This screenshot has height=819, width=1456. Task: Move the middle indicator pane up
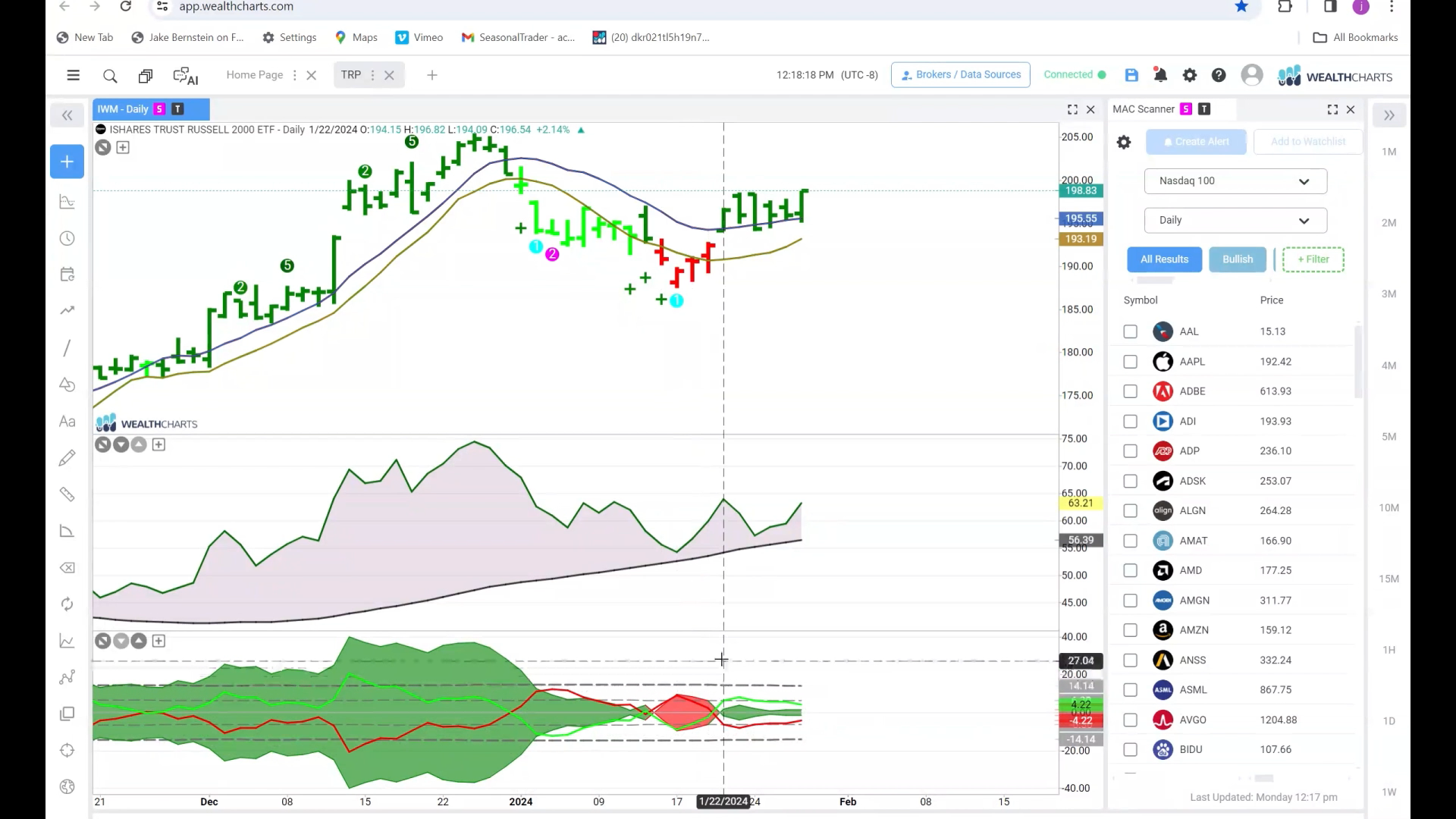(x=139, y=445)
